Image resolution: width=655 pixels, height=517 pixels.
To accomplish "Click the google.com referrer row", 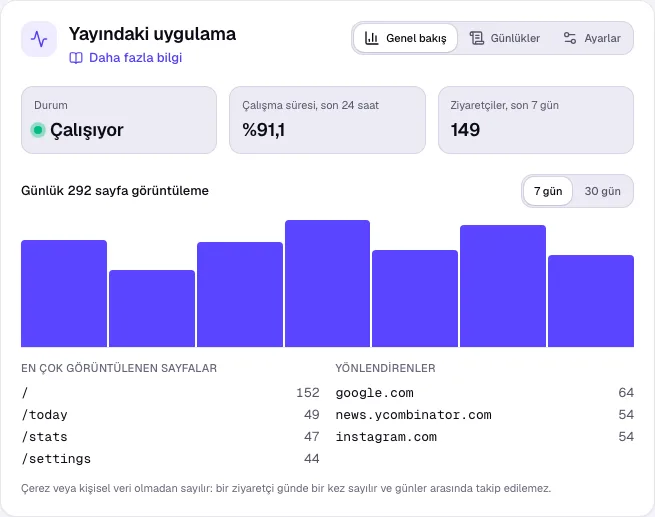I will click(x=485, y=393).
